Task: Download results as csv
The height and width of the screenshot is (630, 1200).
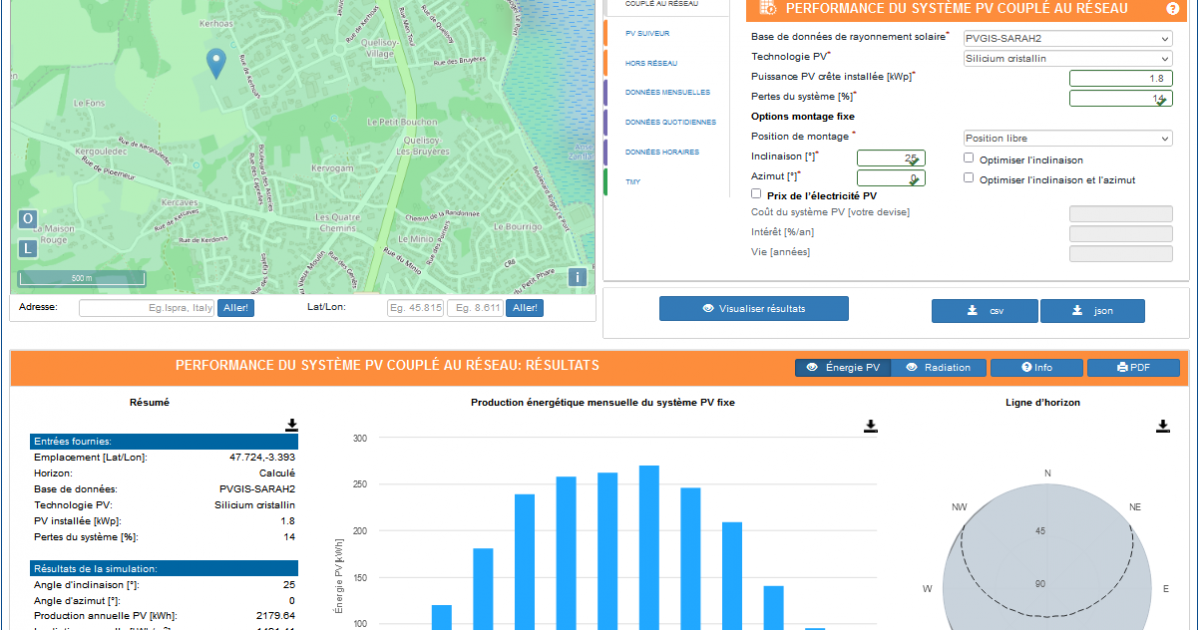Action: [984, 311]
